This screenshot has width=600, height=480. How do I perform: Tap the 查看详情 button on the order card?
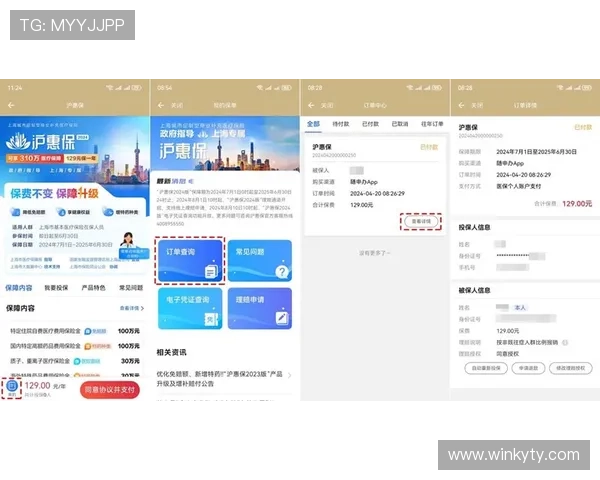click(x=421, y=222)
